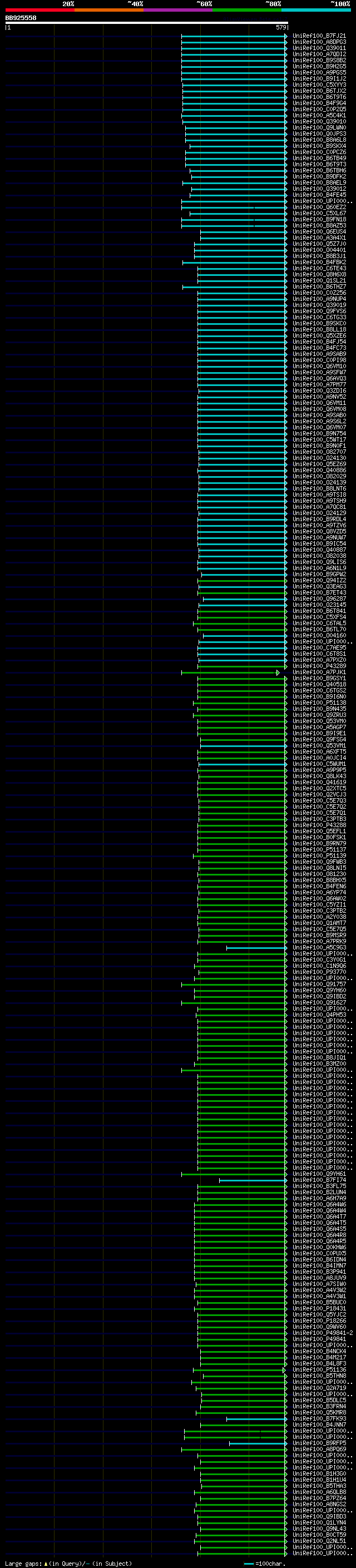The image size is (356, 1568).
Task: Select label UniRef100_Q6A4W6
Action: [319, 1205]
